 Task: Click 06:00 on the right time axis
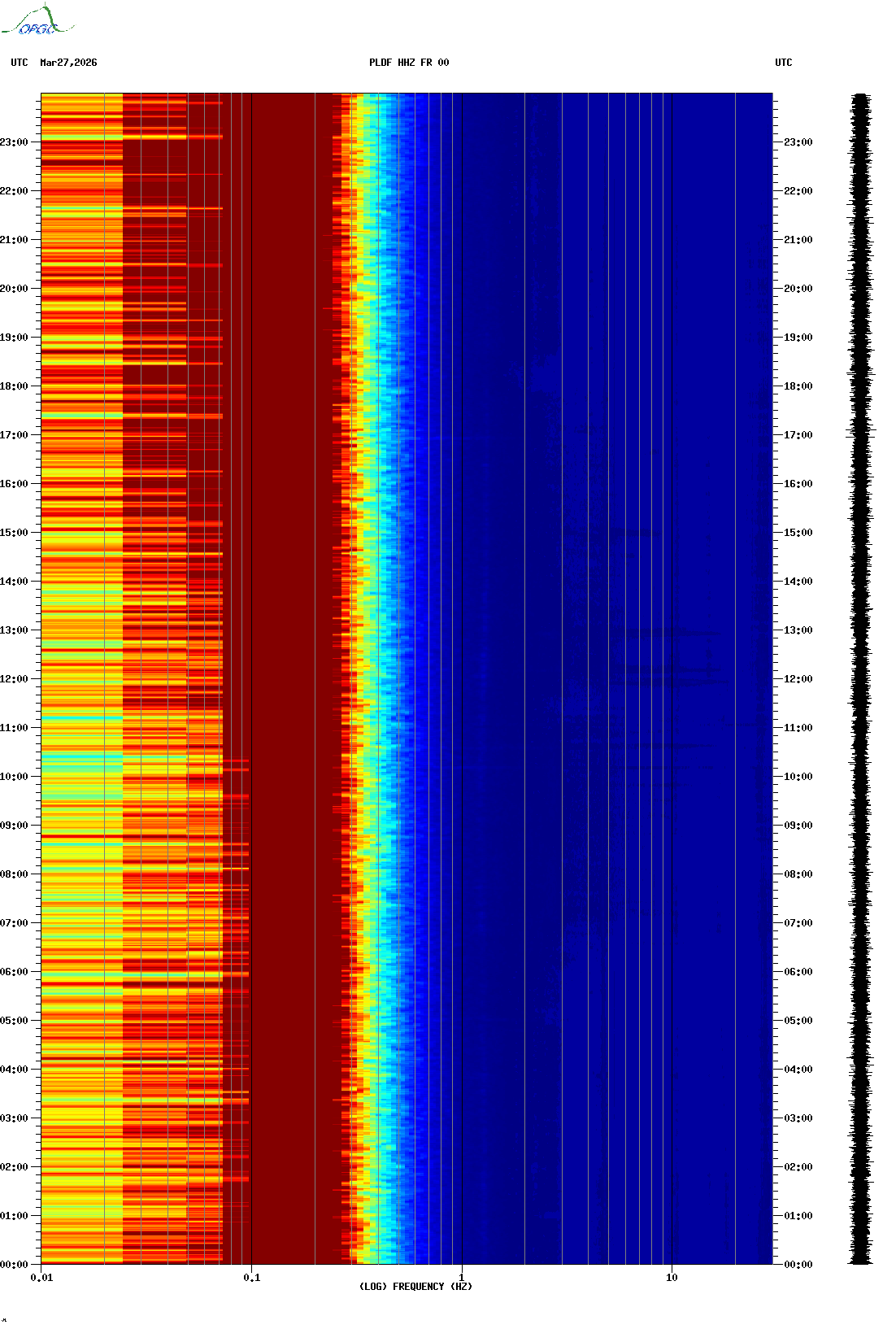(798, 972)
